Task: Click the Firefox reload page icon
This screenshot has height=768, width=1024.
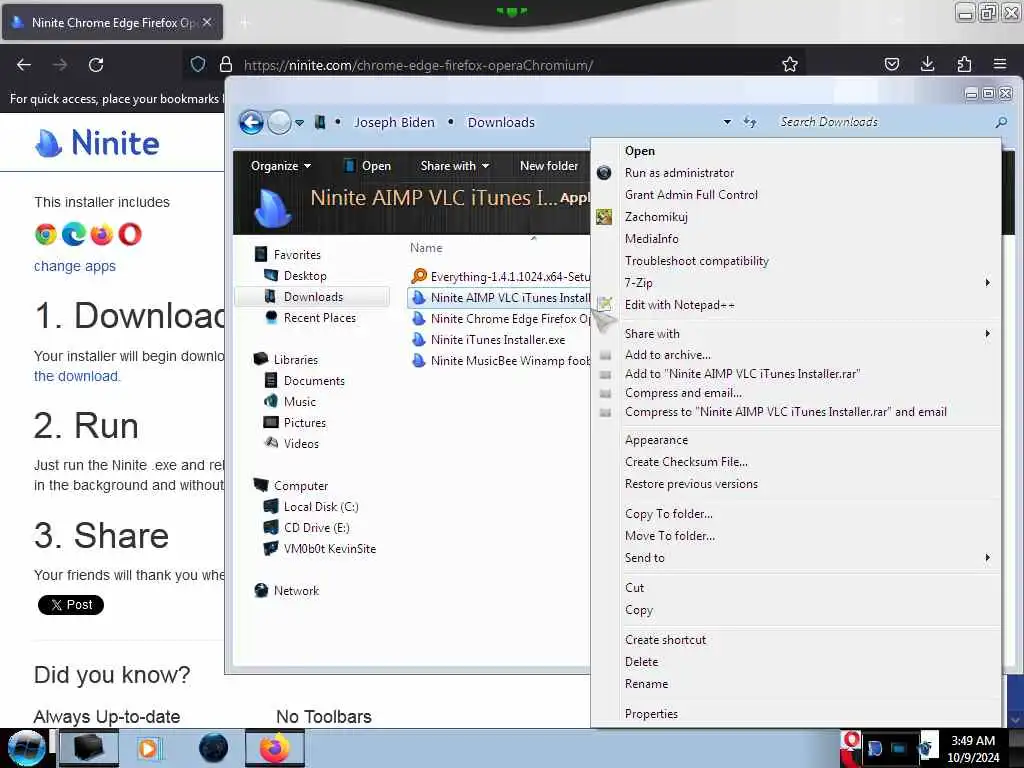Action: click(x=96, y=65)
